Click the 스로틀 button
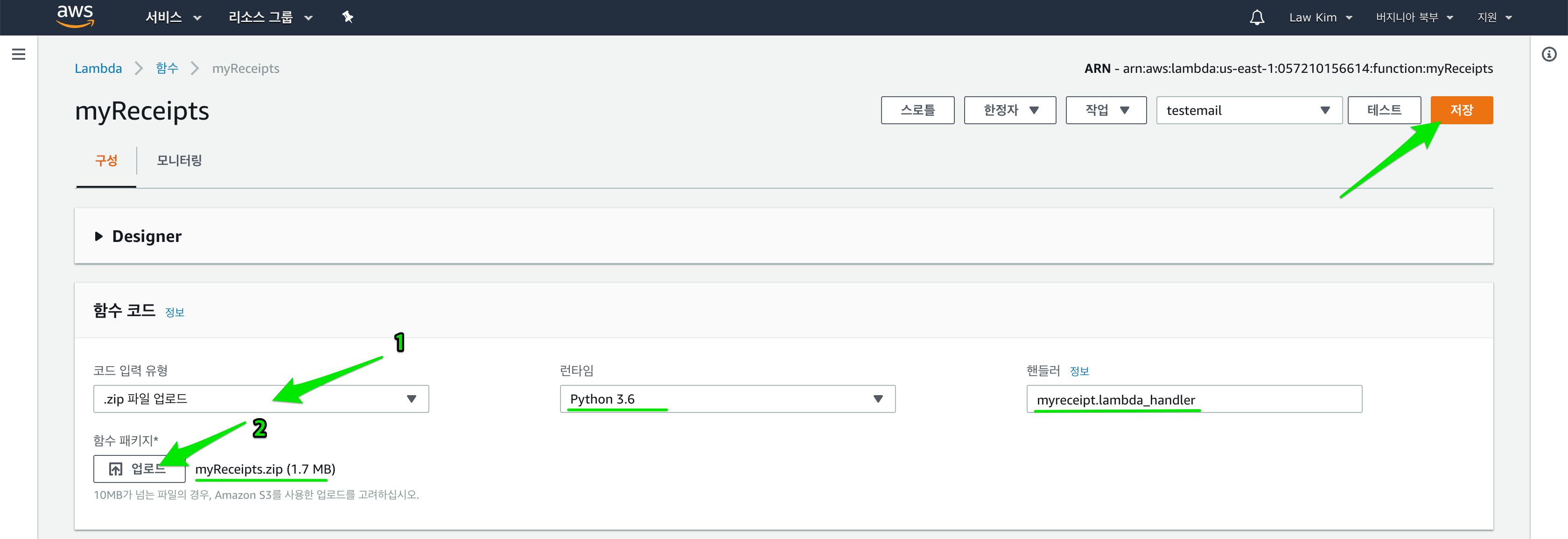The image size is (1568, 539). tap(917, 110)
